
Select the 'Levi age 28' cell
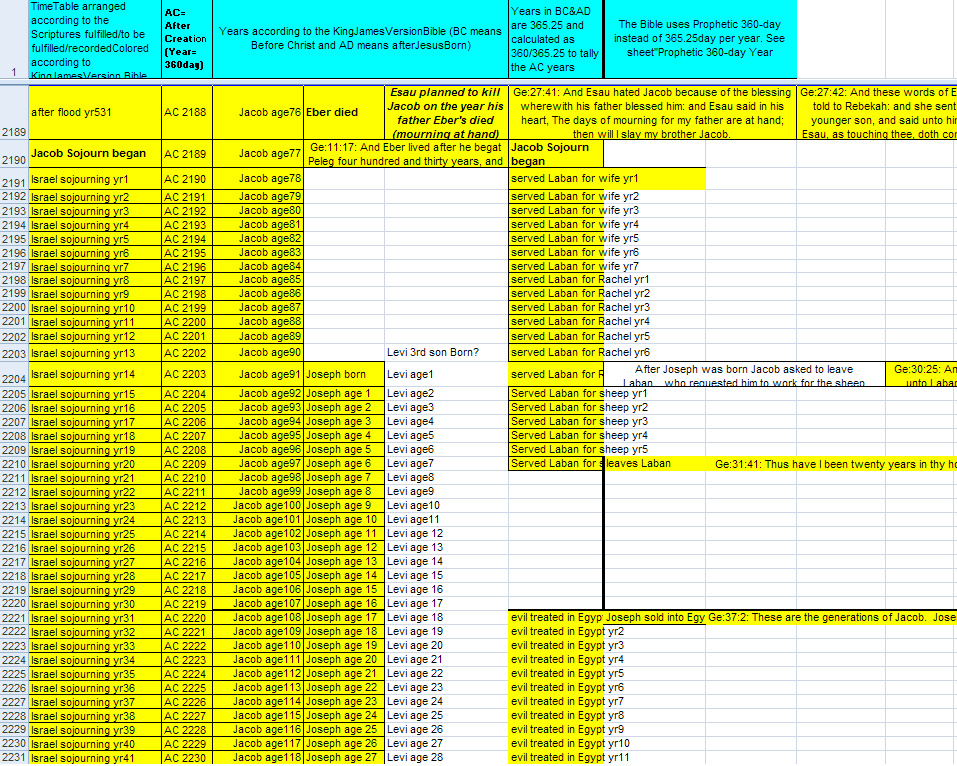coord(446,757)
